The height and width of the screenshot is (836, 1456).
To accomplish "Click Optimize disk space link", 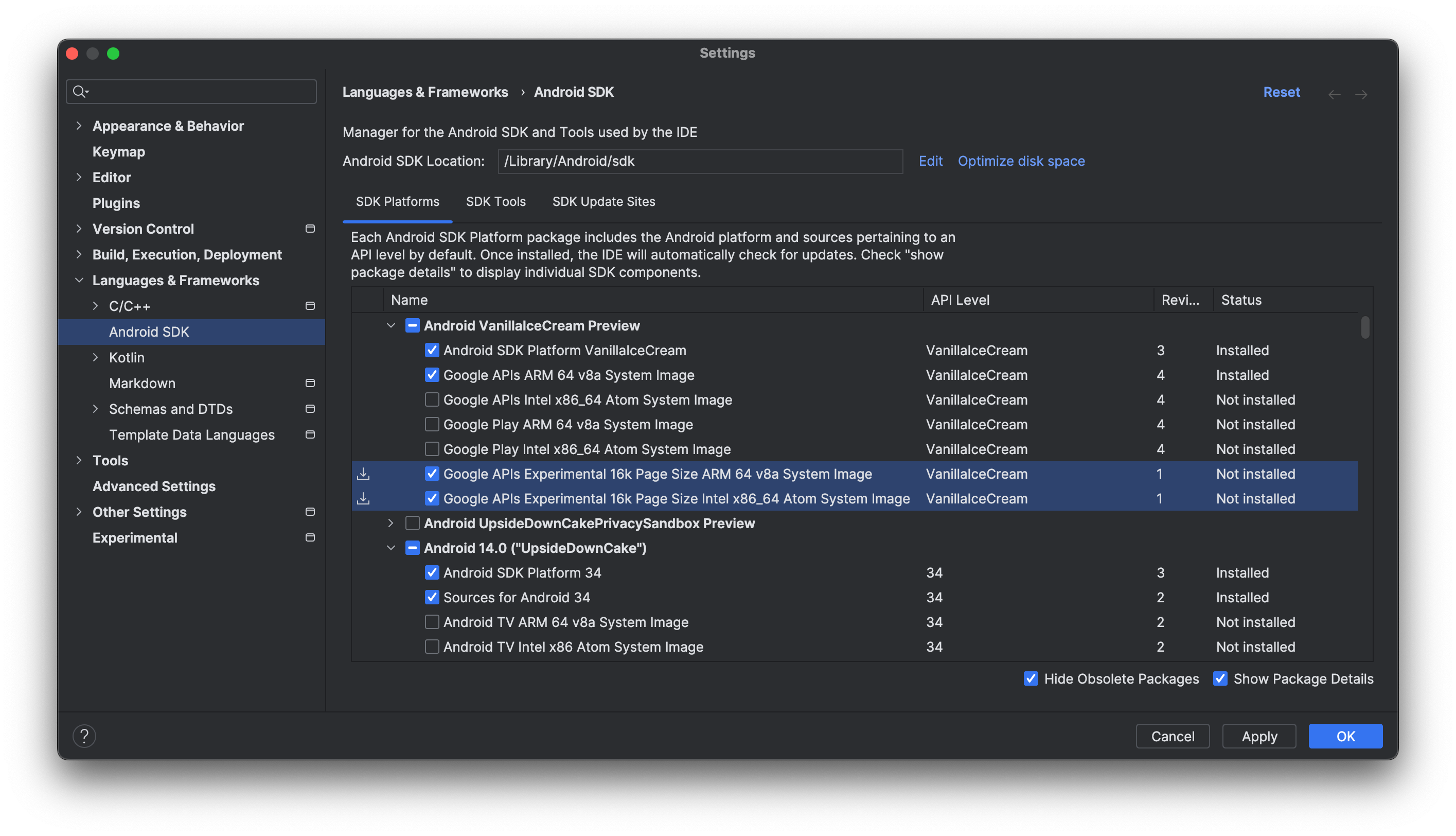I will point(1021,160).
